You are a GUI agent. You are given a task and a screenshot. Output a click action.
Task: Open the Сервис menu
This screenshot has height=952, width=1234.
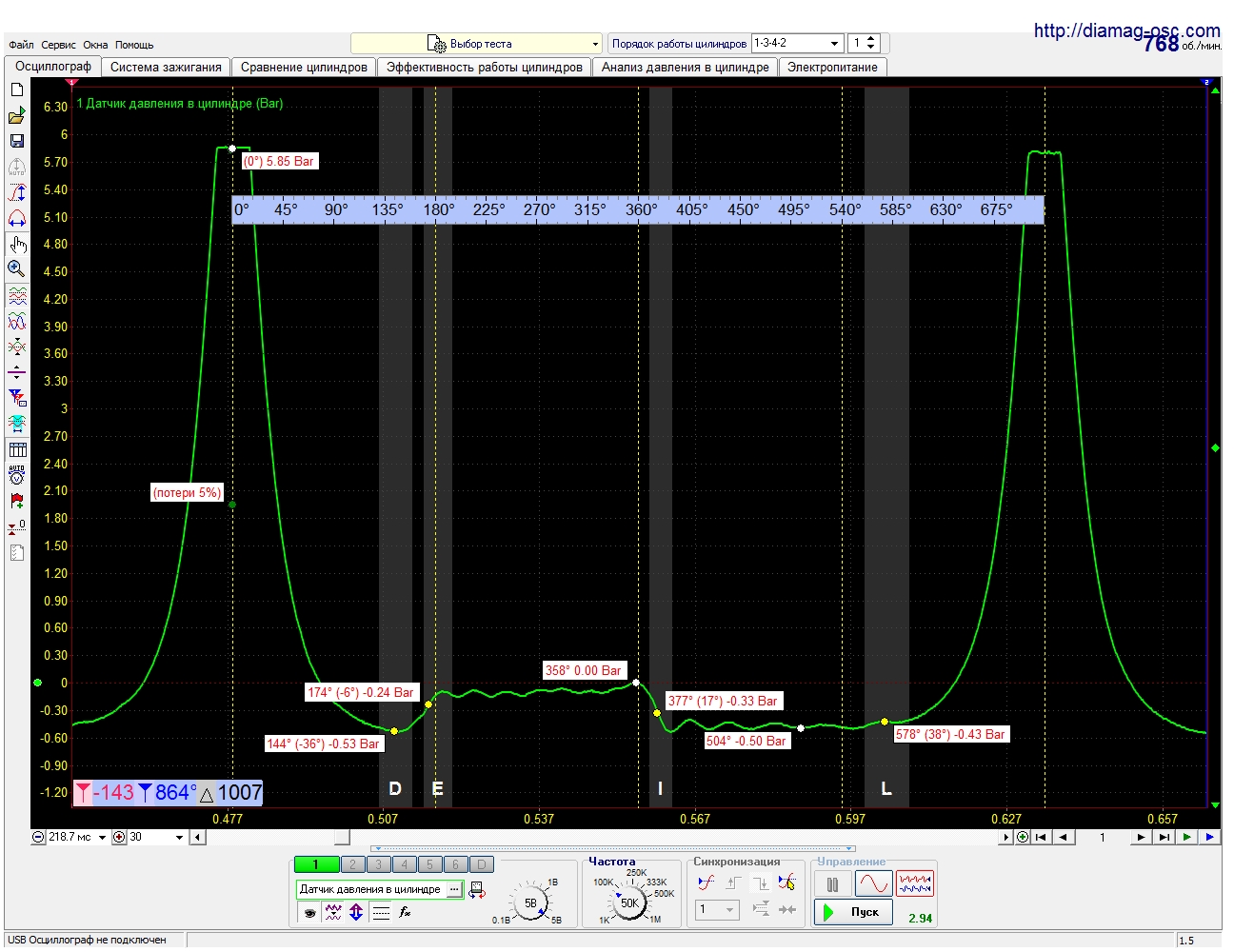point(58,45)
